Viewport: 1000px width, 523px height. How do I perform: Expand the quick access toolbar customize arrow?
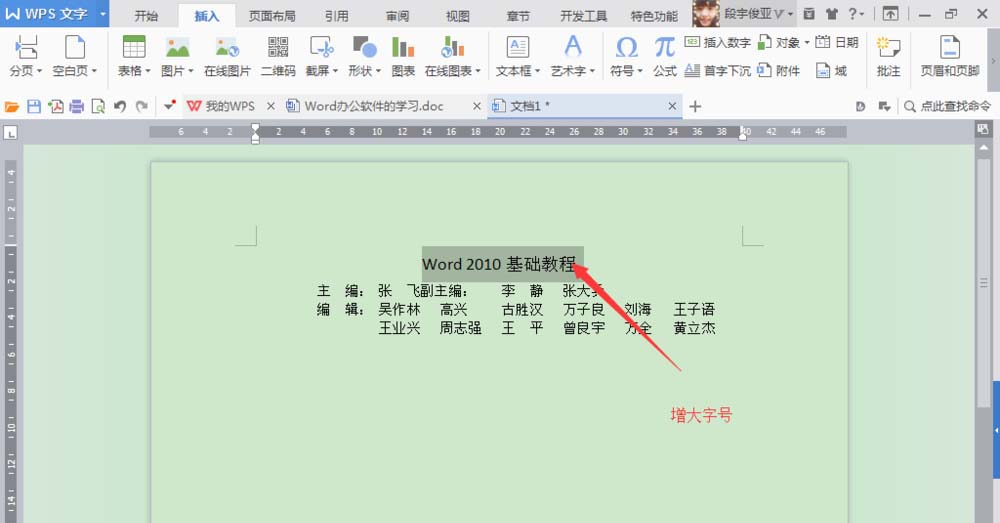(x=169, y=106)
